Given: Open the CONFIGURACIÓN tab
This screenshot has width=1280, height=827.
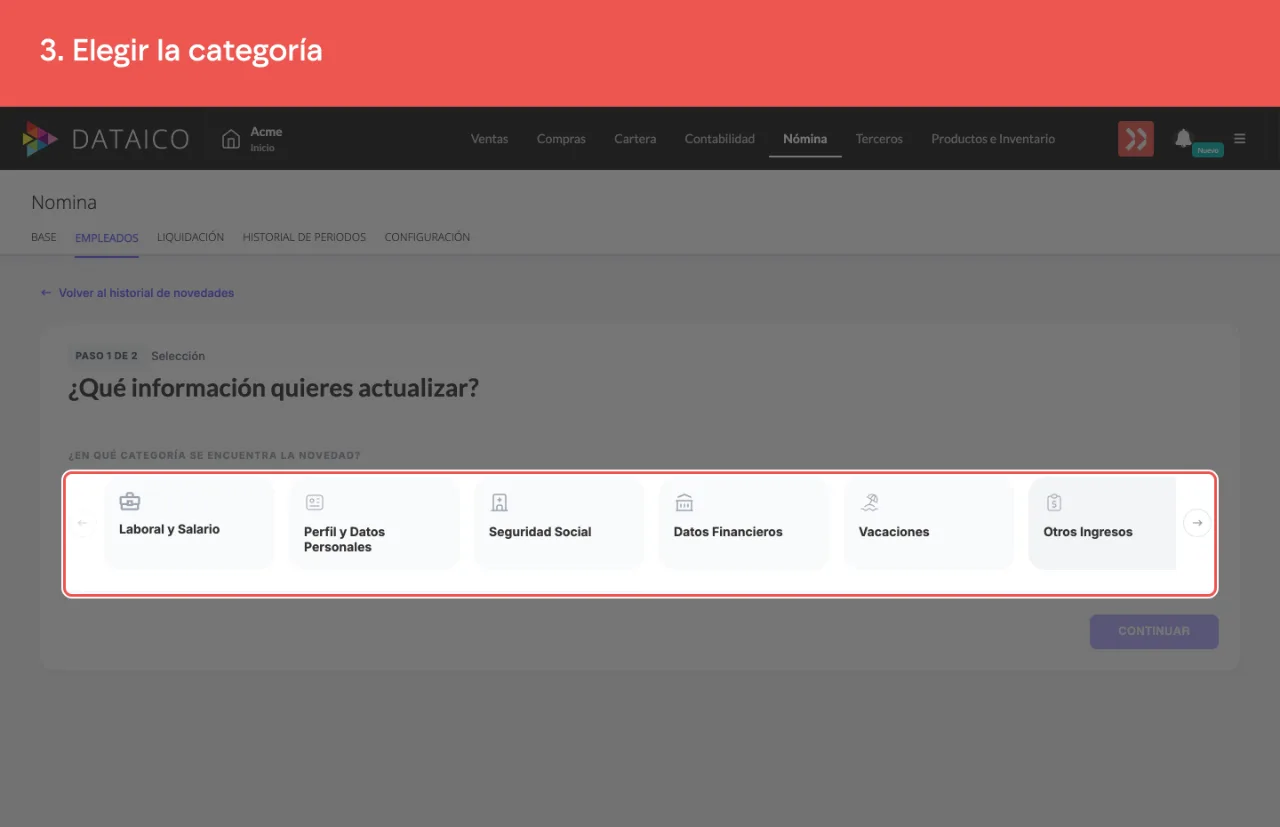Looking at the screenshot, I should (427, 238).
